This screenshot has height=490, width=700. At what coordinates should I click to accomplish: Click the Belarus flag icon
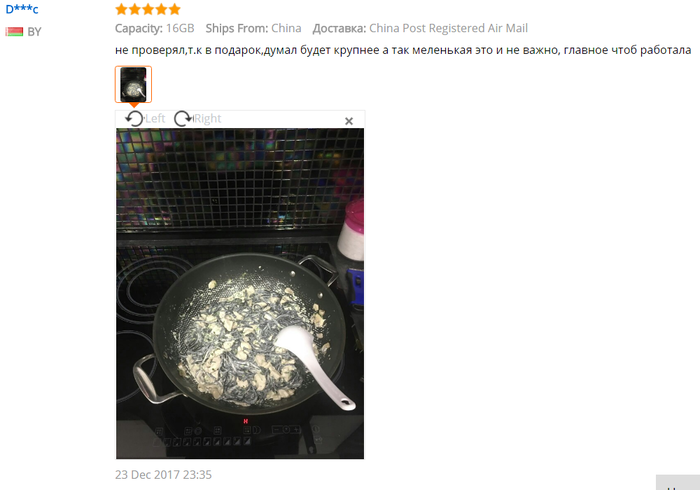coord(14,32)
